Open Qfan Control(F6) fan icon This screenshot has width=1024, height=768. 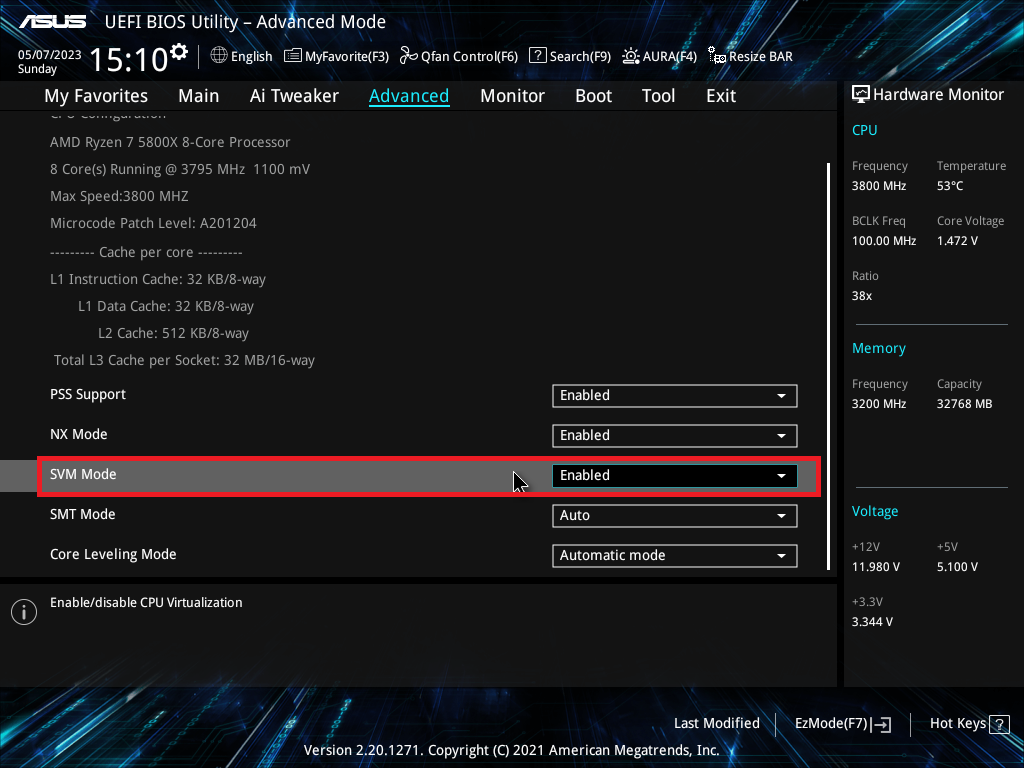(x=408, y=56)
